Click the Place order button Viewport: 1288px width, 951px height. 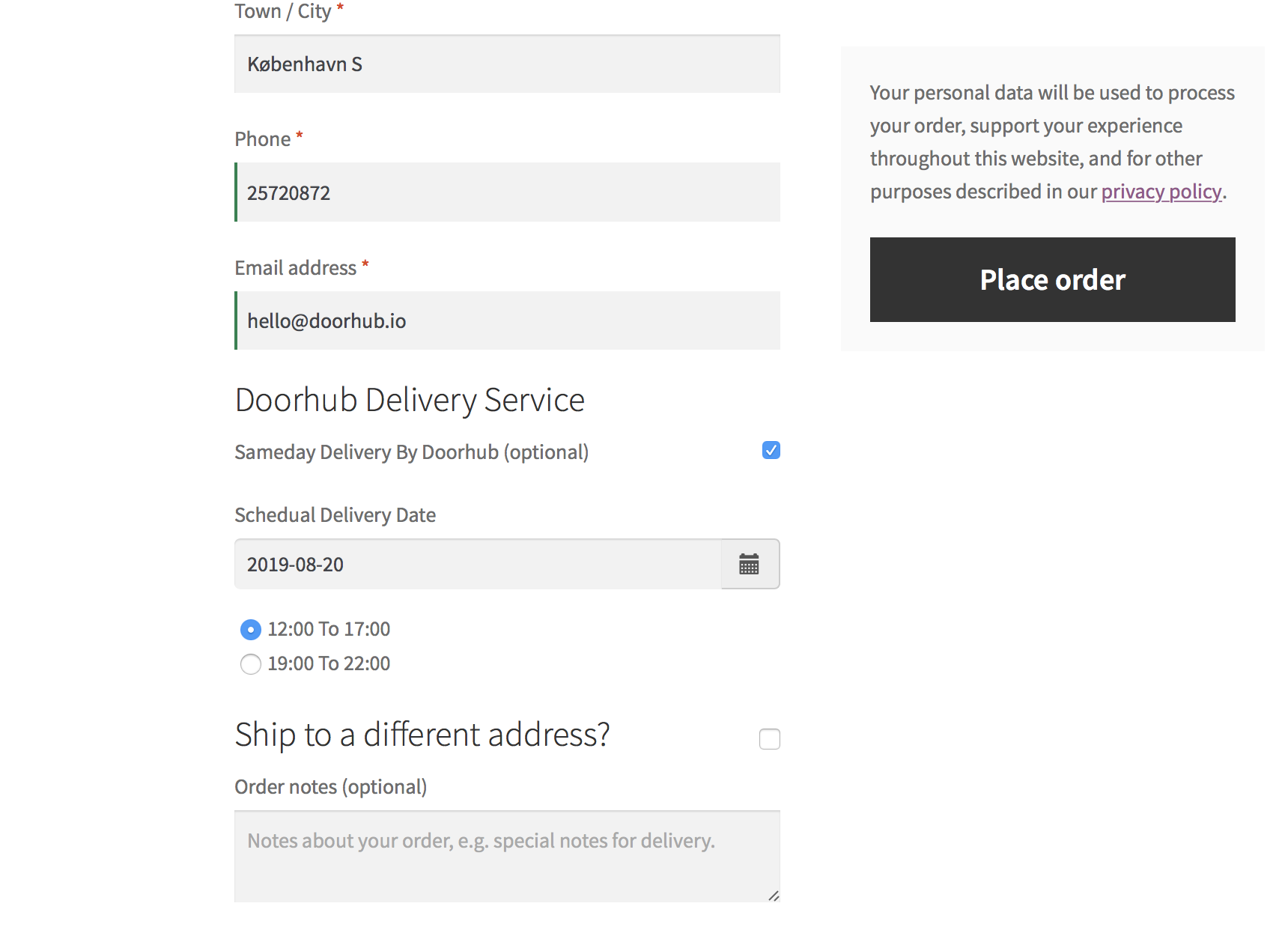[x=1052, y=279]
